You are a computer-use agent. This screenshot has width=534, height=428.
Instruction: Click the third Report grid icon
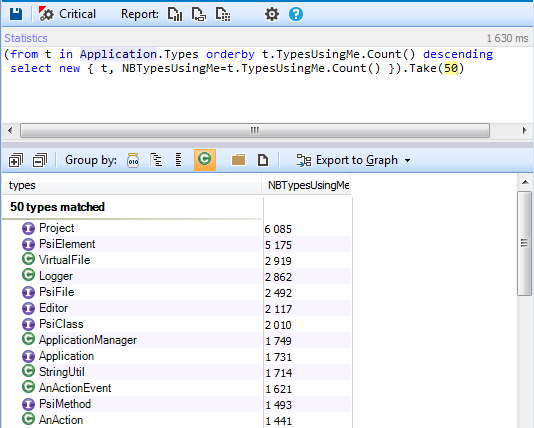click(223, 14)
